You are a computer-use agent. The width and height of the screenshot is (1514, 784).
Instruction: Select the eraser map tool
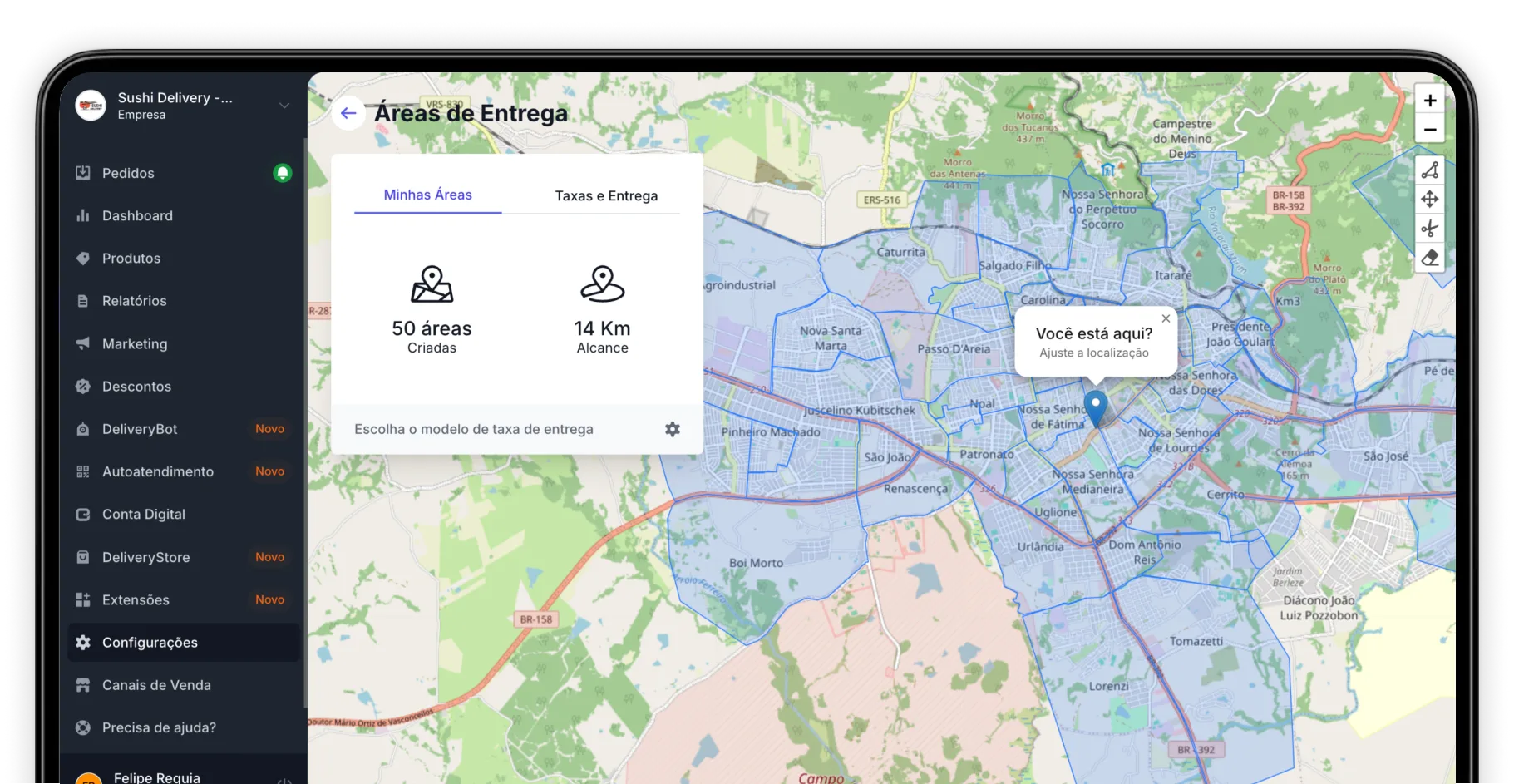[x=1430, y=258]
